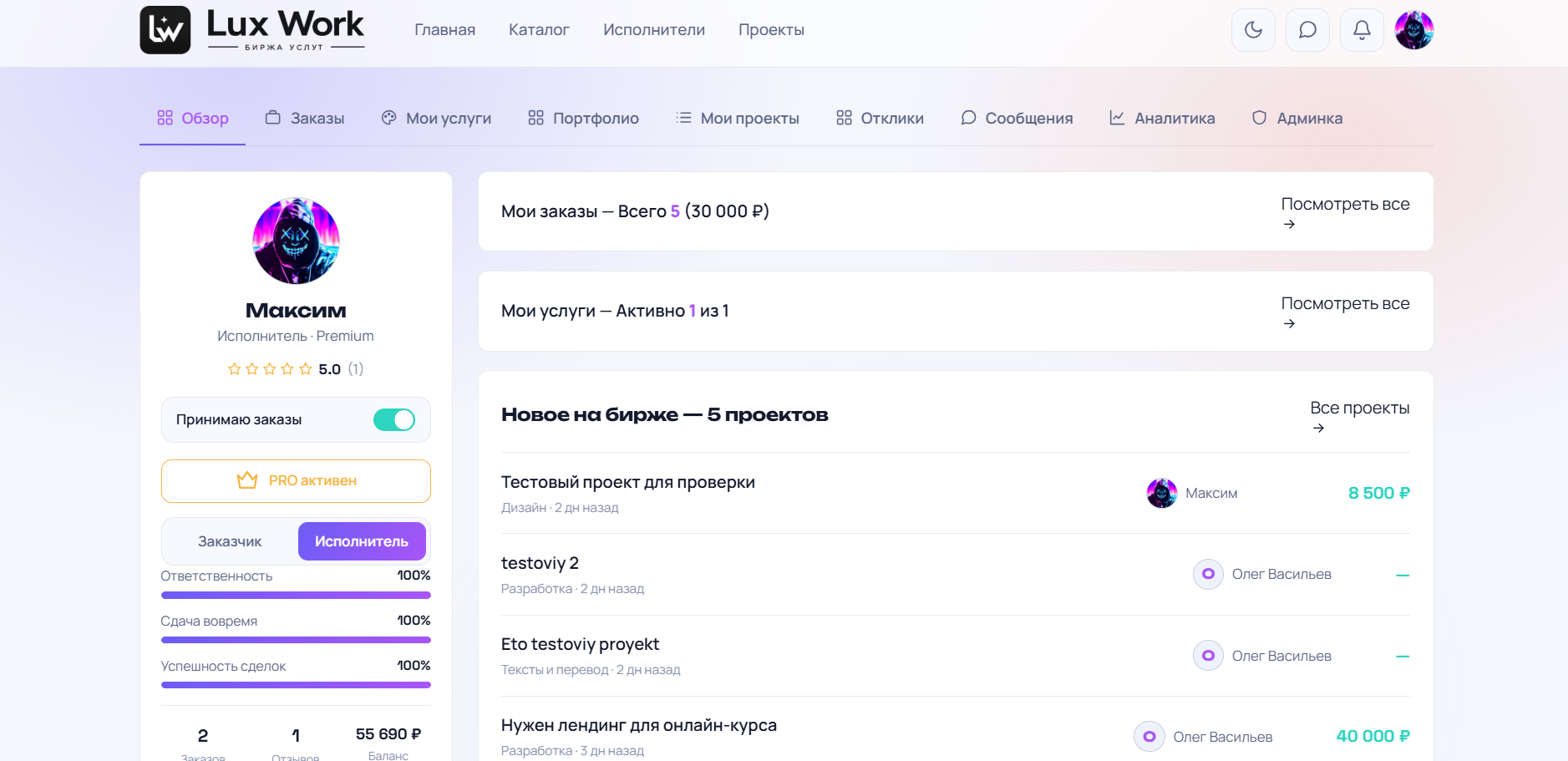Click the Отклики grid icon
Image resolution: width=1568 pixels, height=761 pixels.
coord(844,118)
